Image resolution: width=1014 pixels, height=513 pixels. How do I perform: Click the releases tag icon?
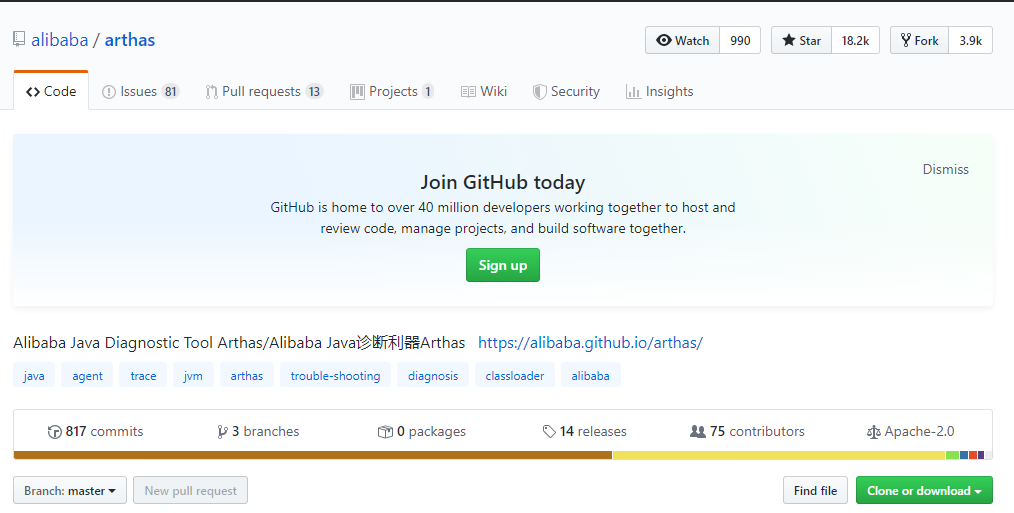point(549,431)
